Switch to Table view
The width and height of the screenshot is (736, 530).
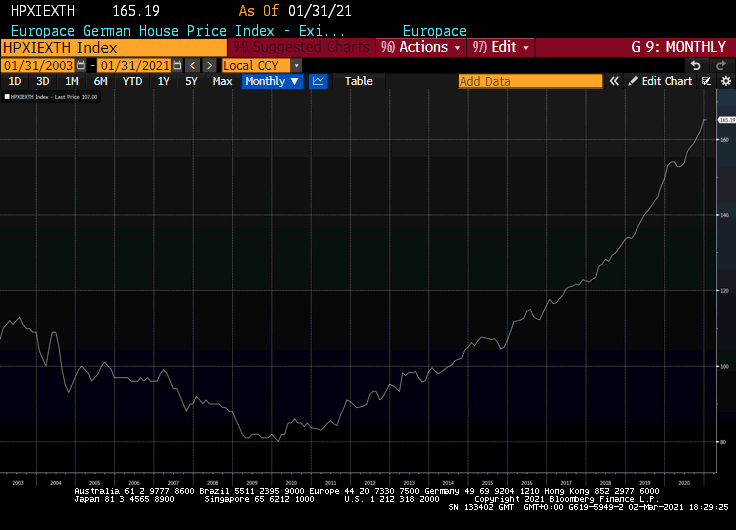[x=358, y=81]
